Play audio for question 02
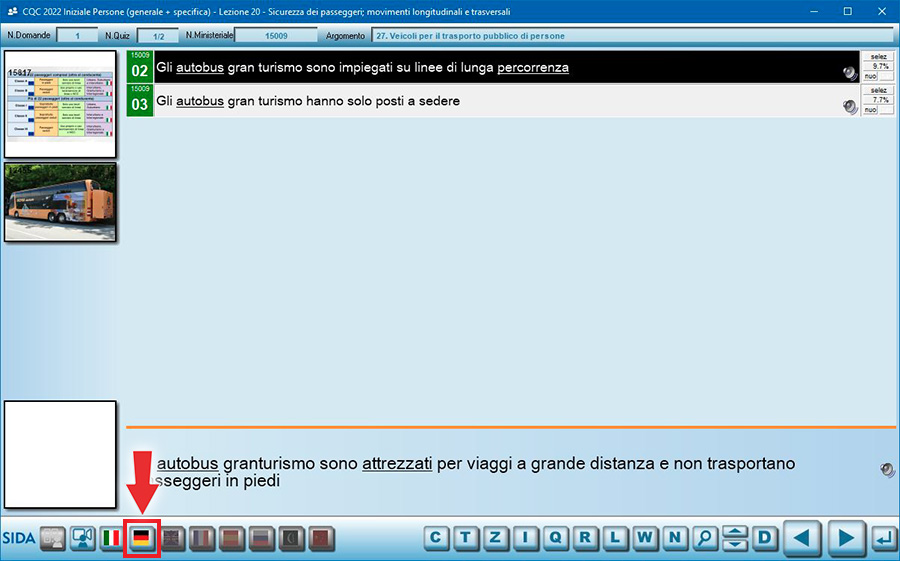This screenshot has height=561, width=900. click(x=850, y=73)
